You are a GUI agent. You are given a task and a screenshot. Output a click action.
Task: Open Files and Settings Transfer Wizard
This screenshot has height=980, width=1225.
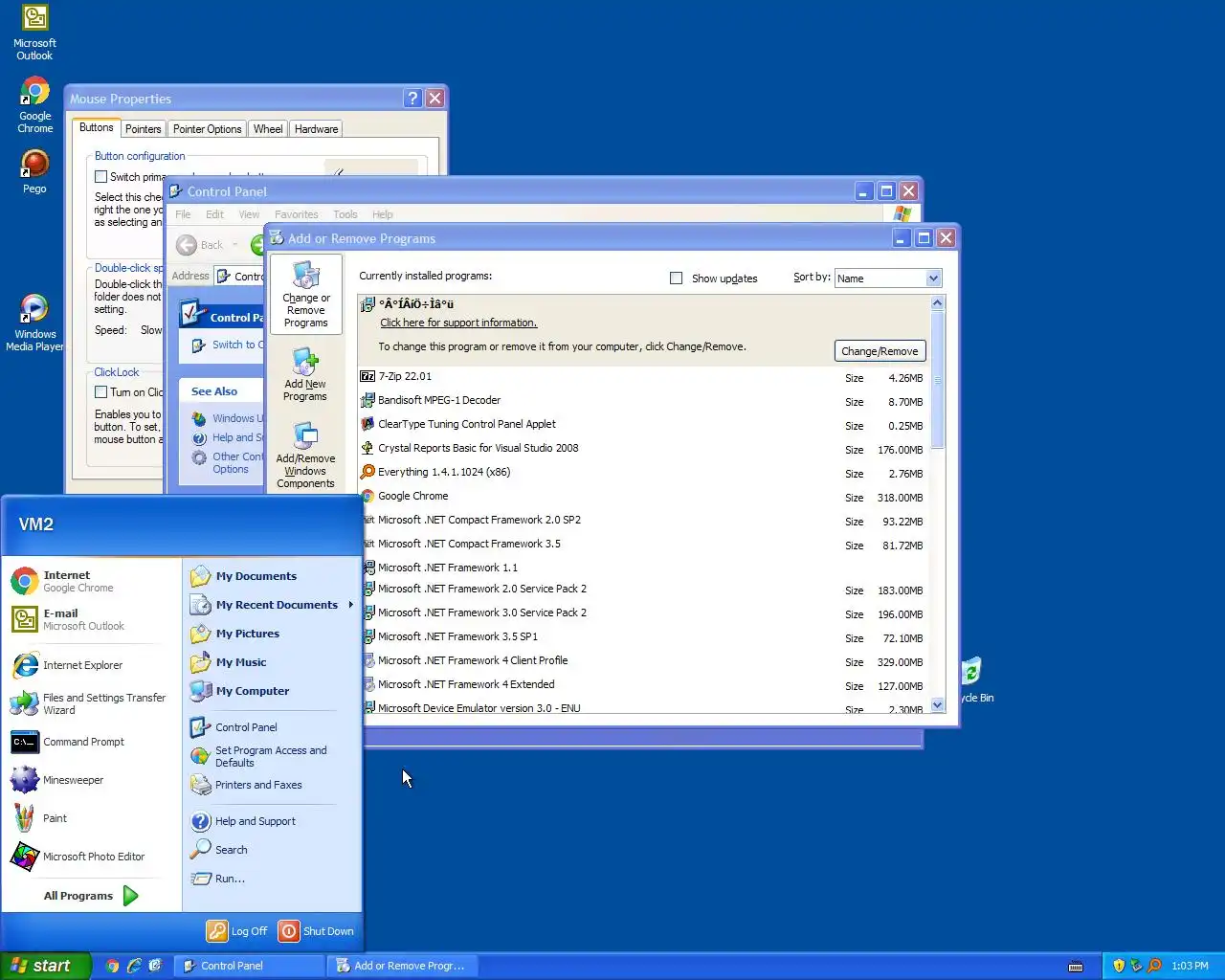point(92,703)
